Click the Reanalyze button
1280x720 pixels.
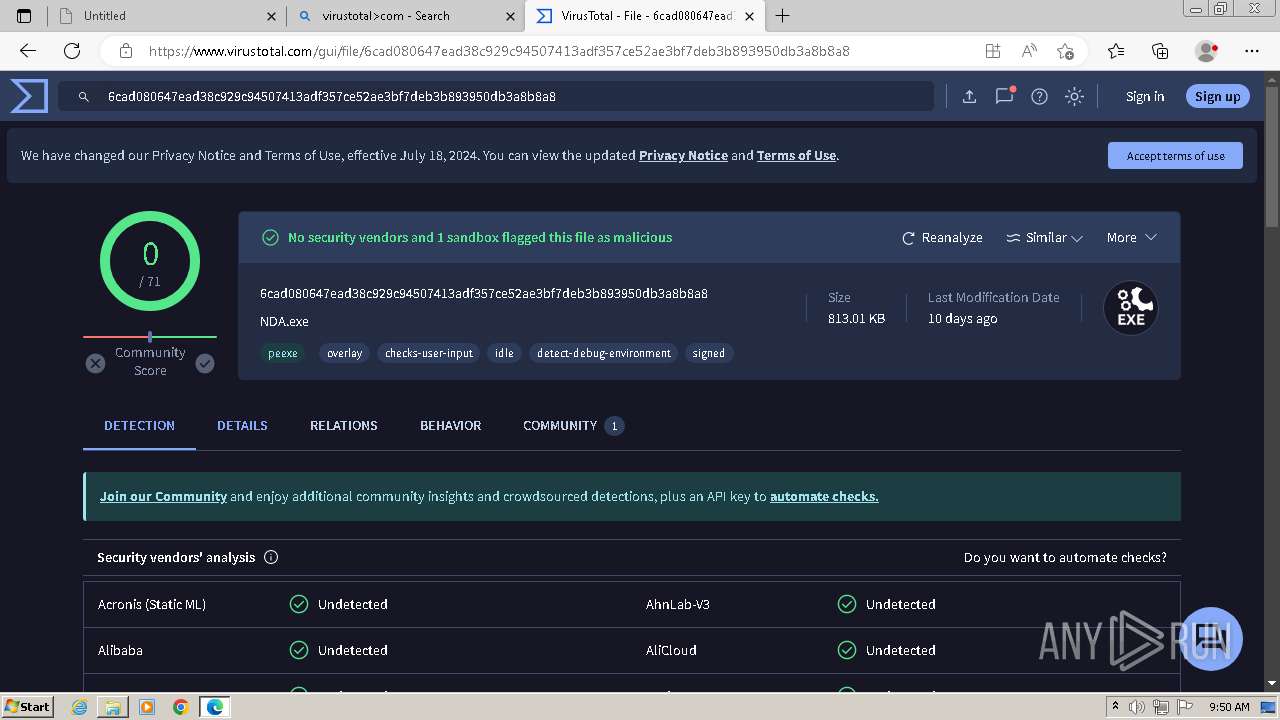tap(942, 238)
